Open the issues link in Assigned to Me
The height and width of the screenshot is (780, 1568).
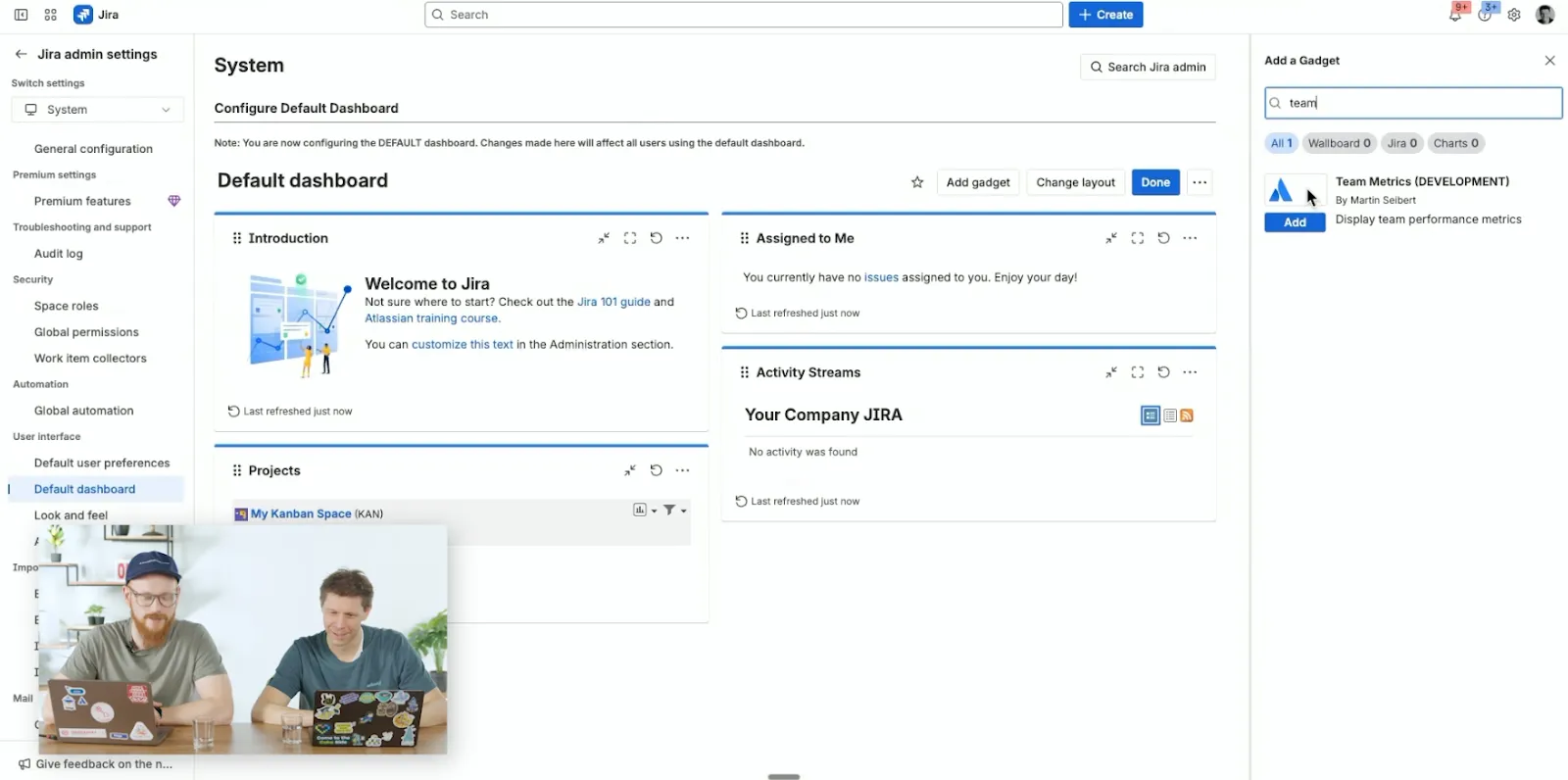point(881,277)
